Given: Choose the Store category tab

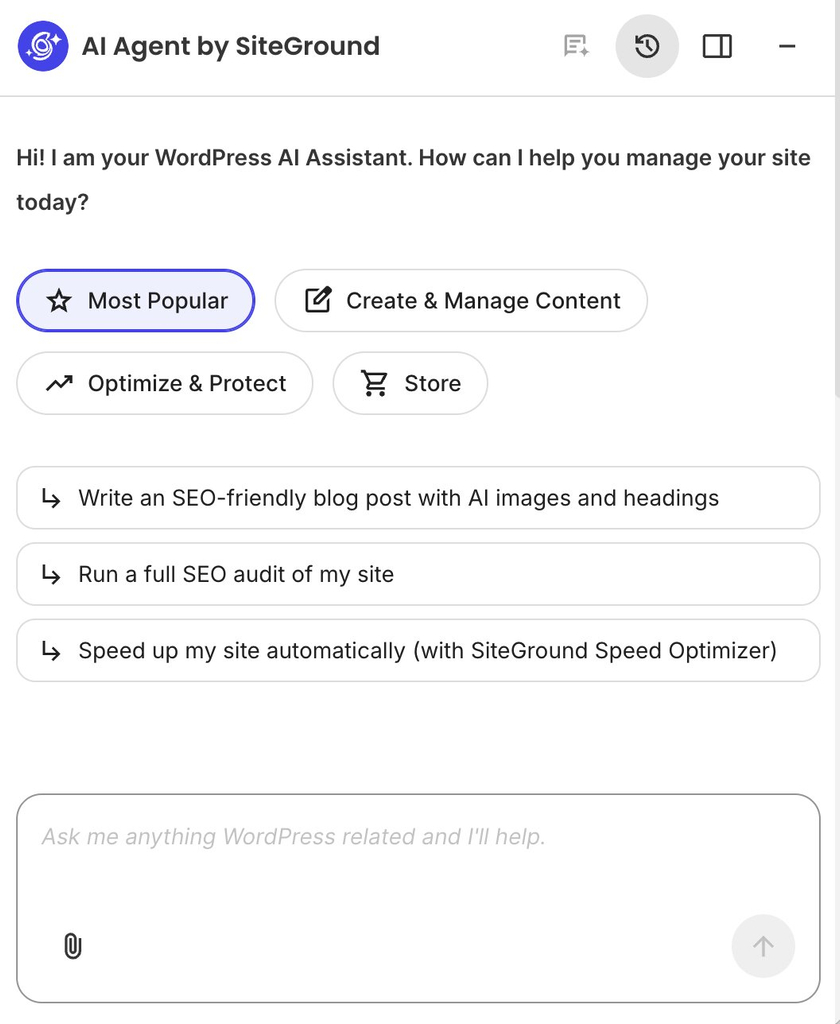Looking at the screenshot, I should tap(410, 383).
